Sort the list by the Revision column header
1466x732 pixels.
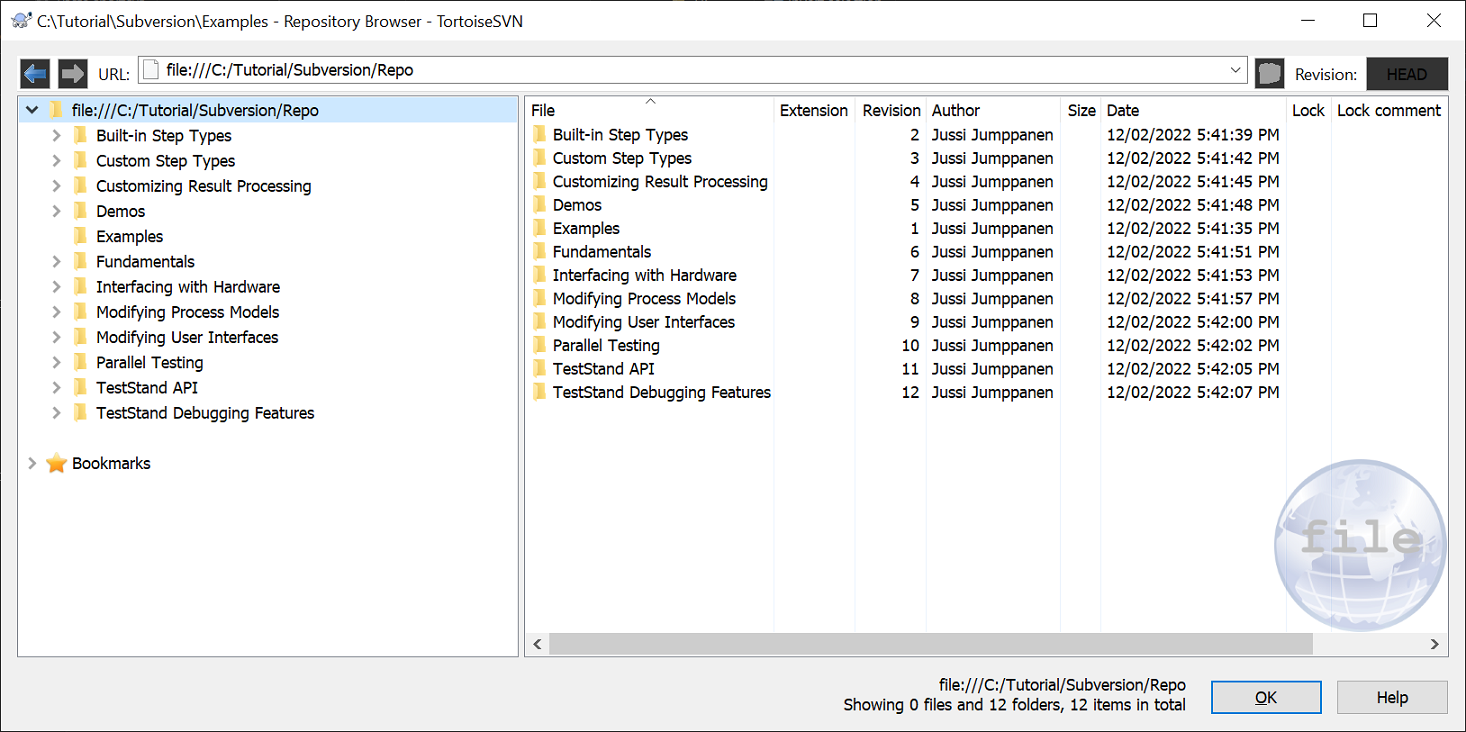pyautogui.click(x=891, y=110)
